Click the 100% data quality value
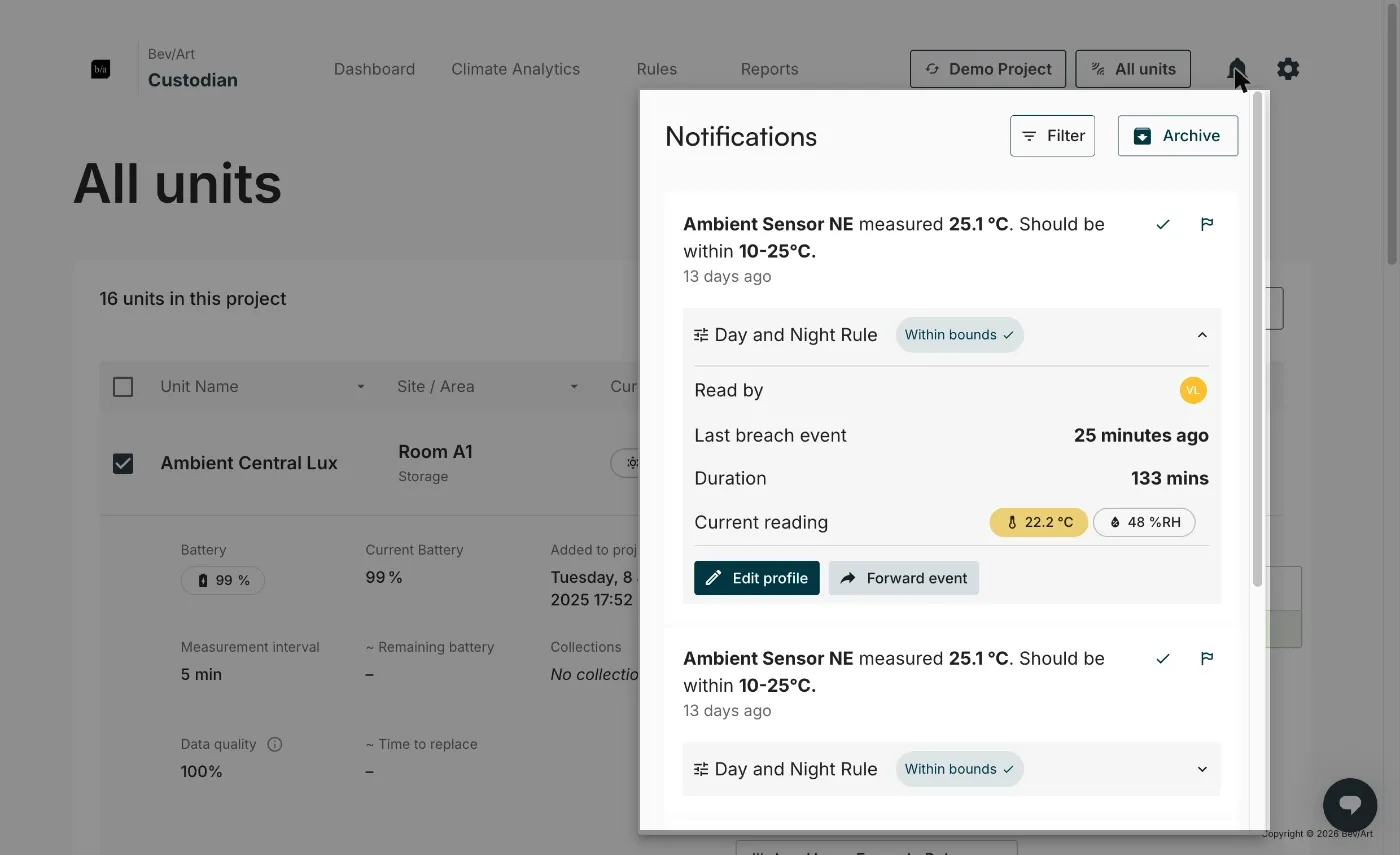Viewport: 1400px width, 855px height. point(202,771)
